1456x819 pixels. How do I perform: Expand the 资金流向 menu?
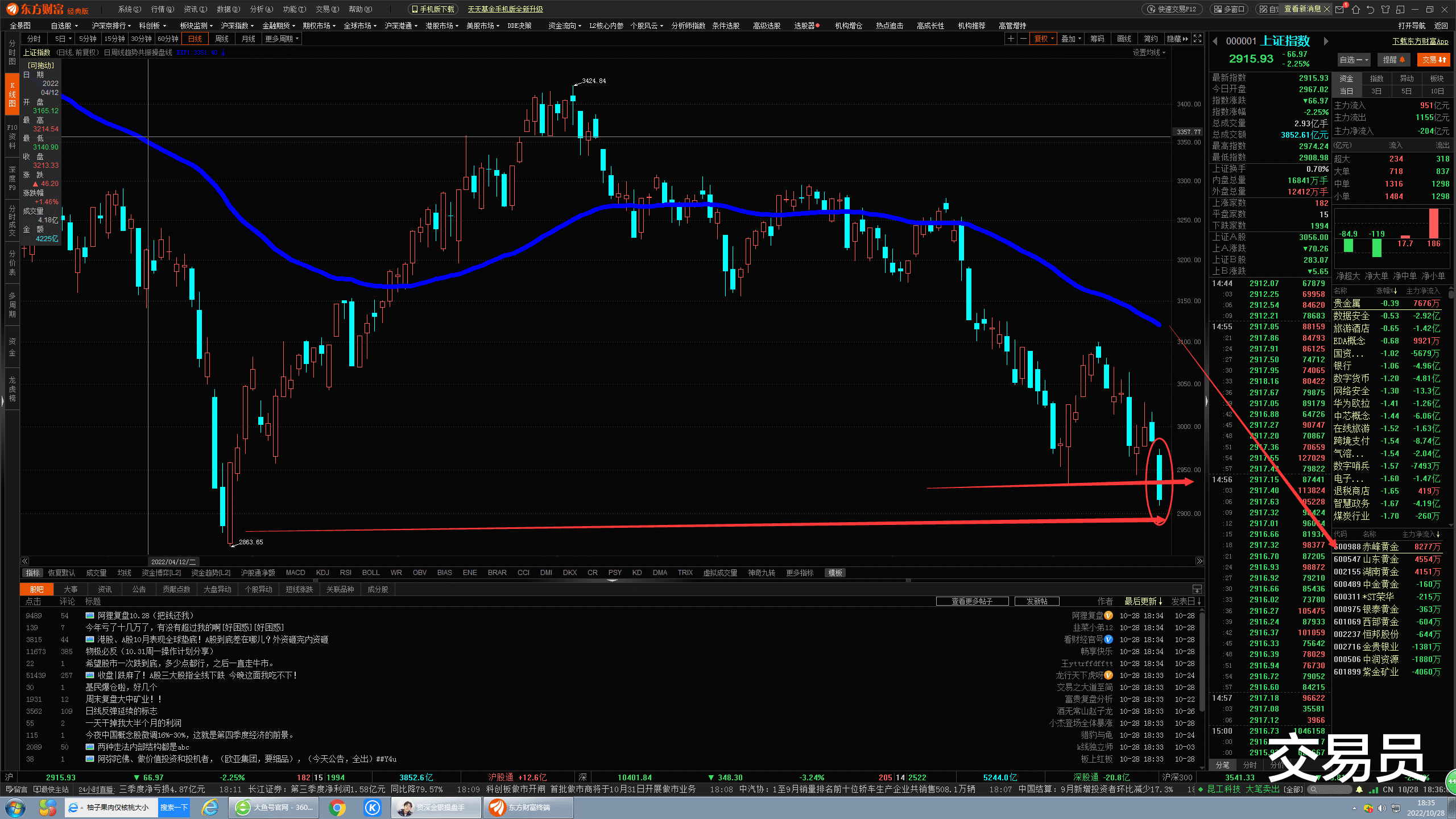coord(565,26)
